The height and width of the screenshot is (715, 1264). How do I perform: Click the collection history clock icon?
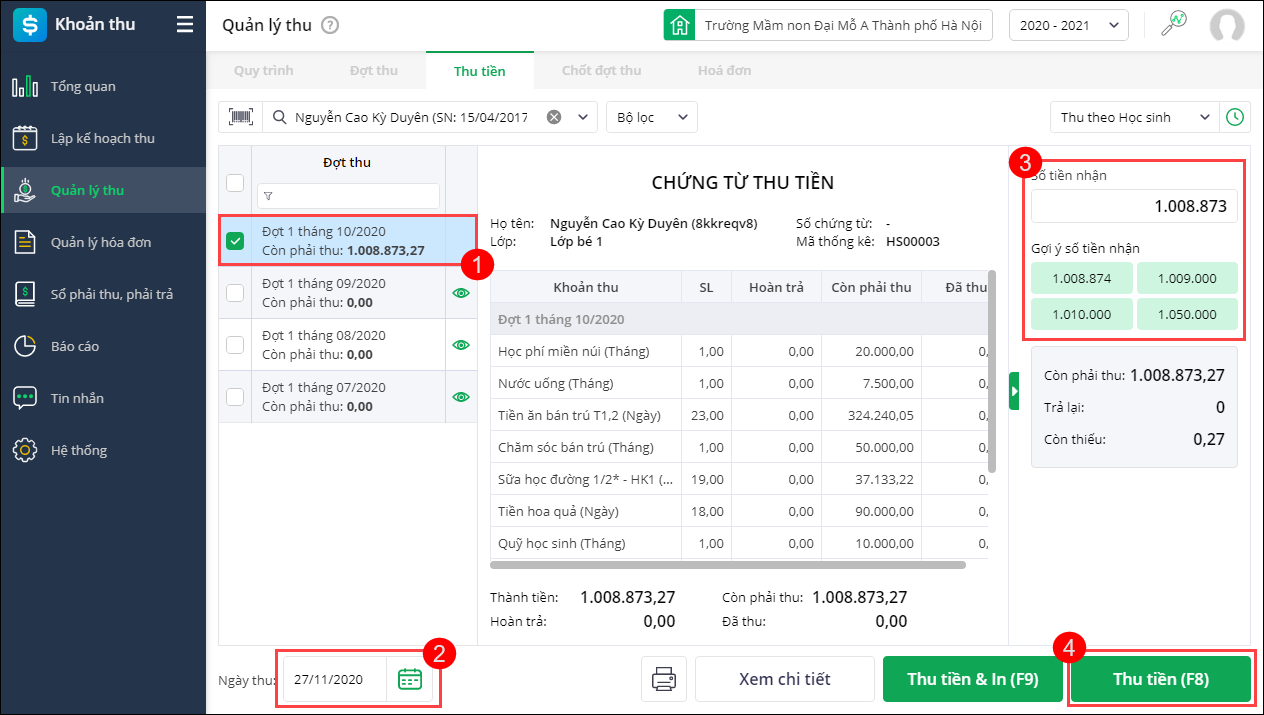click(1235, 117)
